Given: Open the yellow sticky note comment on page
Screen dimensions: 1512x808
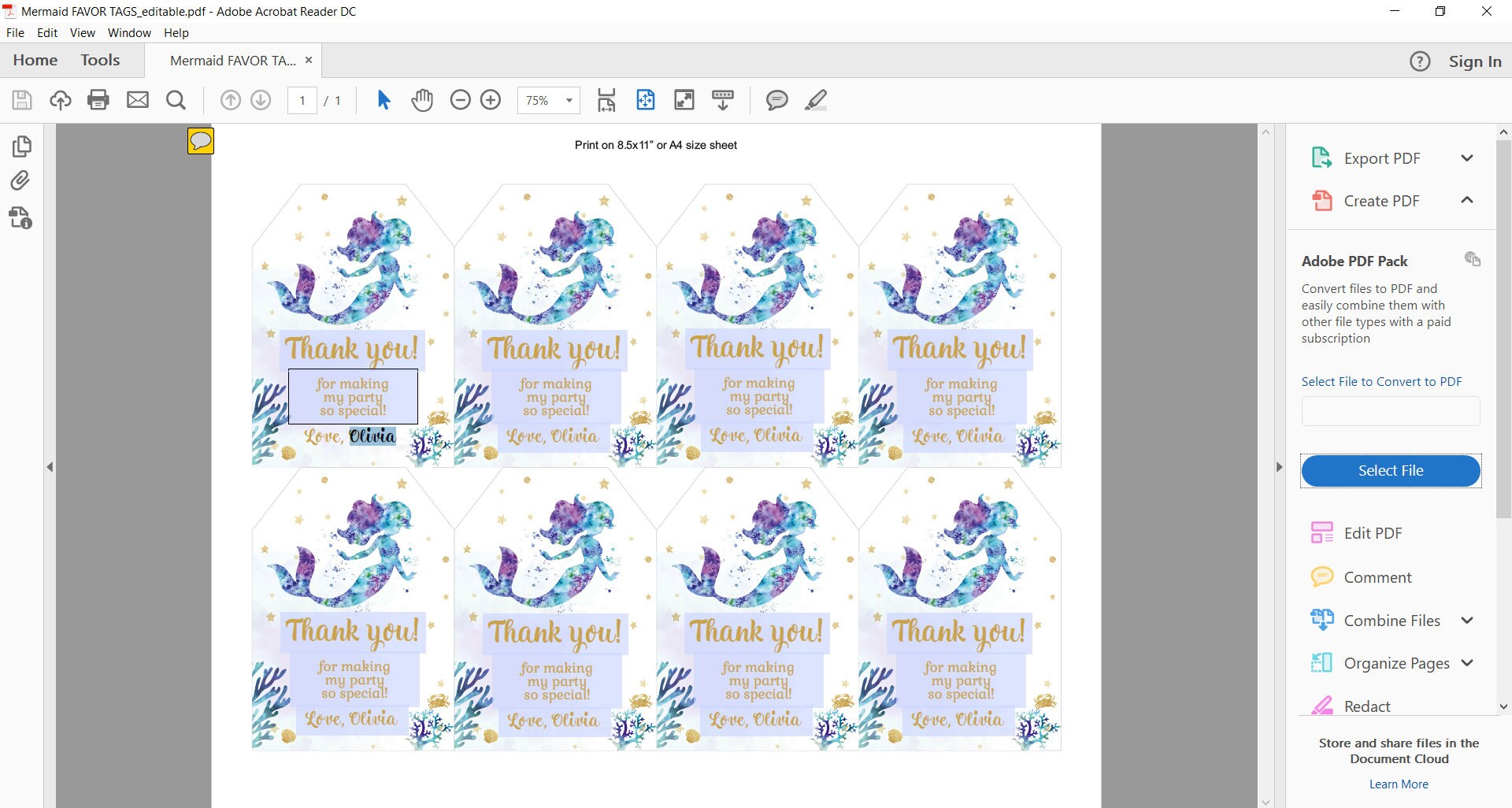Looking at the screenshot, I should (200, 140).
